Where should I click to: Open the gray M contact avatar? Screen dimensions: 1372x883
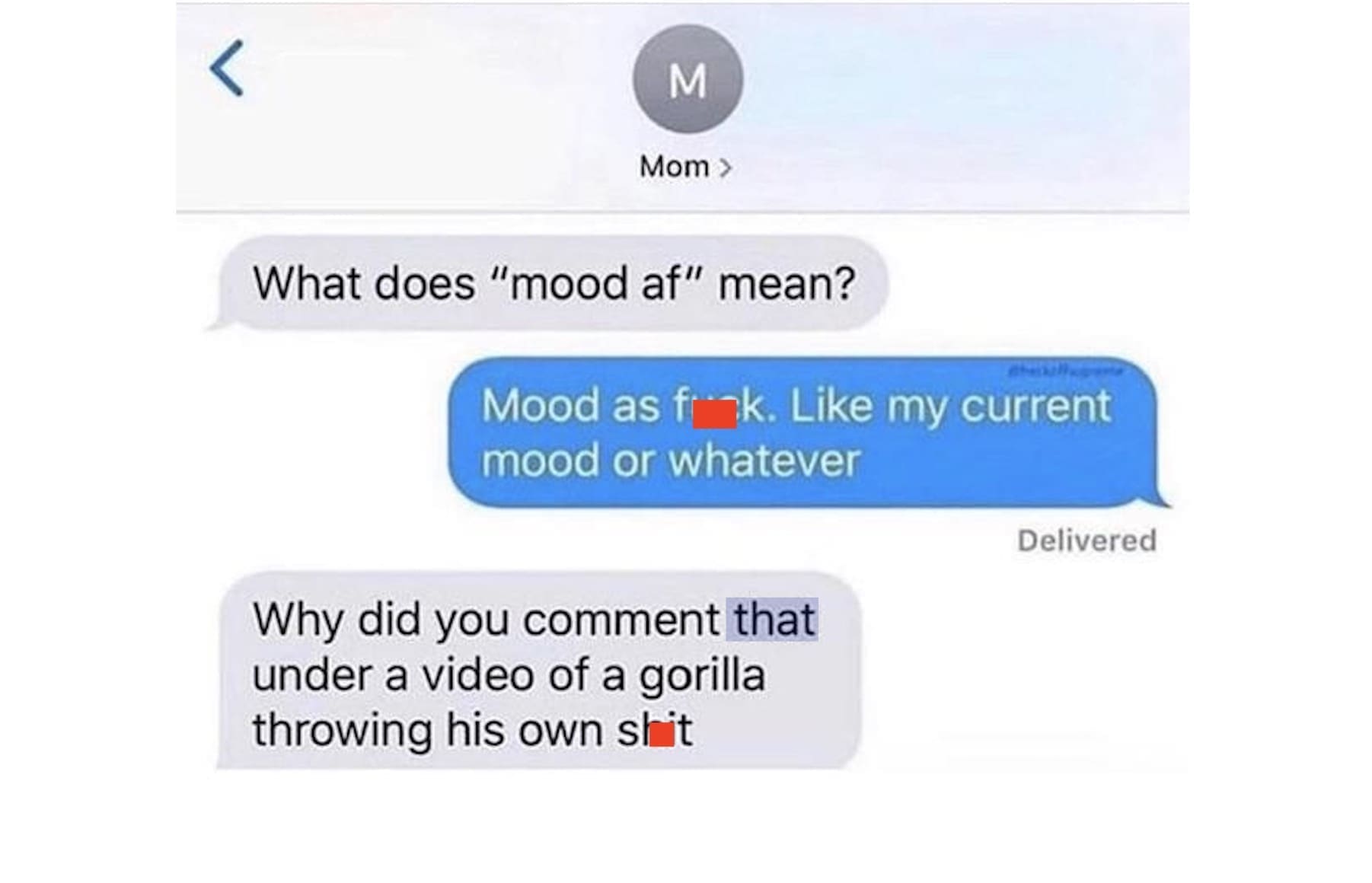click(688, 79)
